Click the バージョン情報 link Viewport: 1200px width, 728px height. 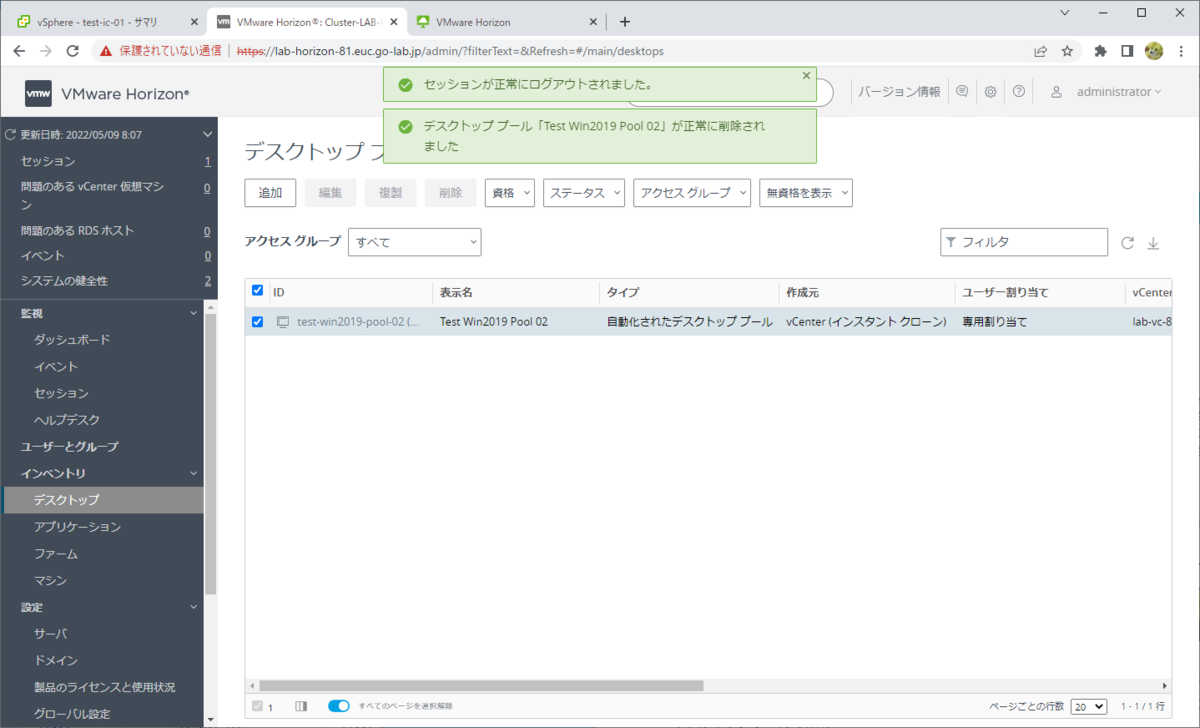[899, 92]
